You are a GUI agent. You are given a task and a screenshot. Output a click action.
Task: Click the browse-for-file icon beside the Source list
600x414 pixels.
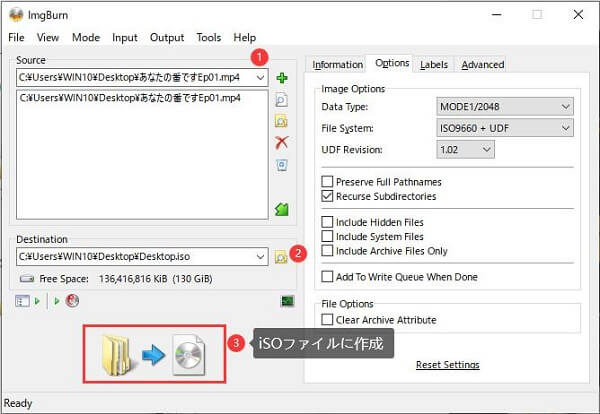282,100
